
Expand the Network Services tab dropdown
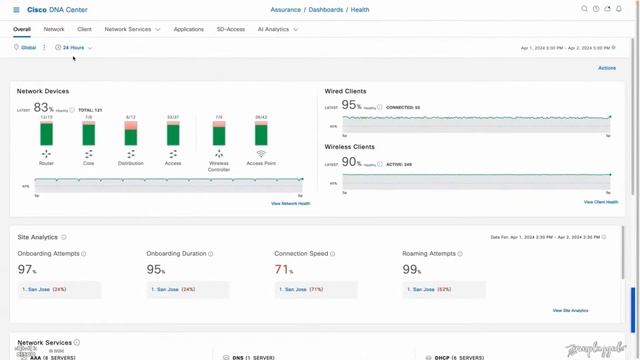[x=158, y=29]
